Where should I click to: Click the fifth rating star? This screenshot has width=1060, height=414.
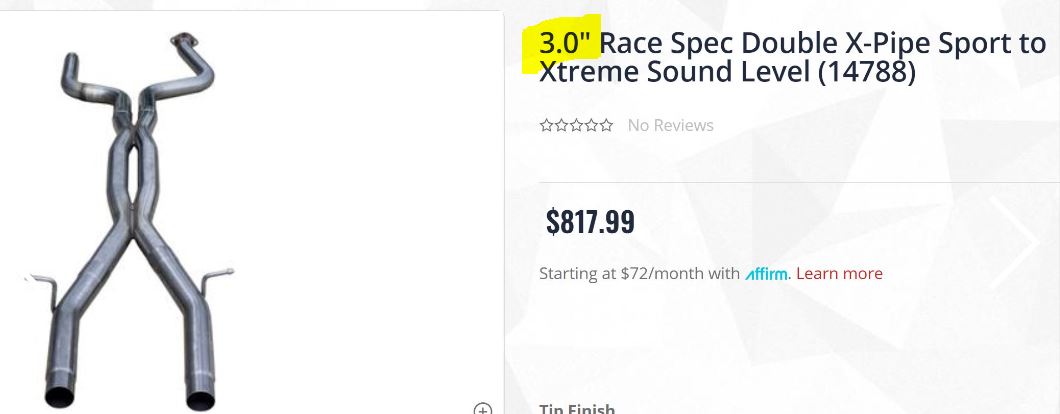pos(606,126)
